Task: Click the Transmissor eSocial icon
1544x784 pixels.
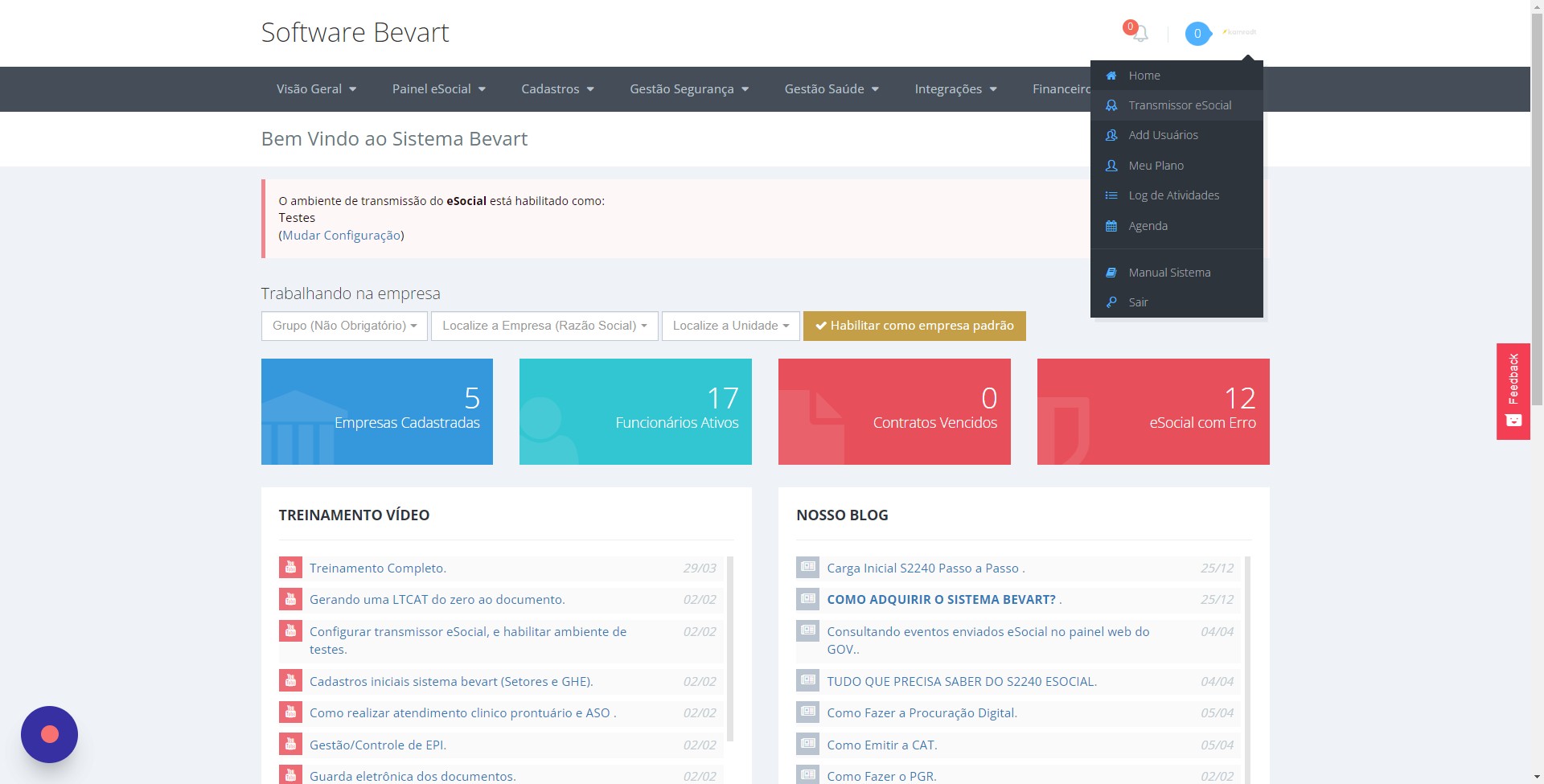Action: pyautogui.click(x=1111, y=105)
